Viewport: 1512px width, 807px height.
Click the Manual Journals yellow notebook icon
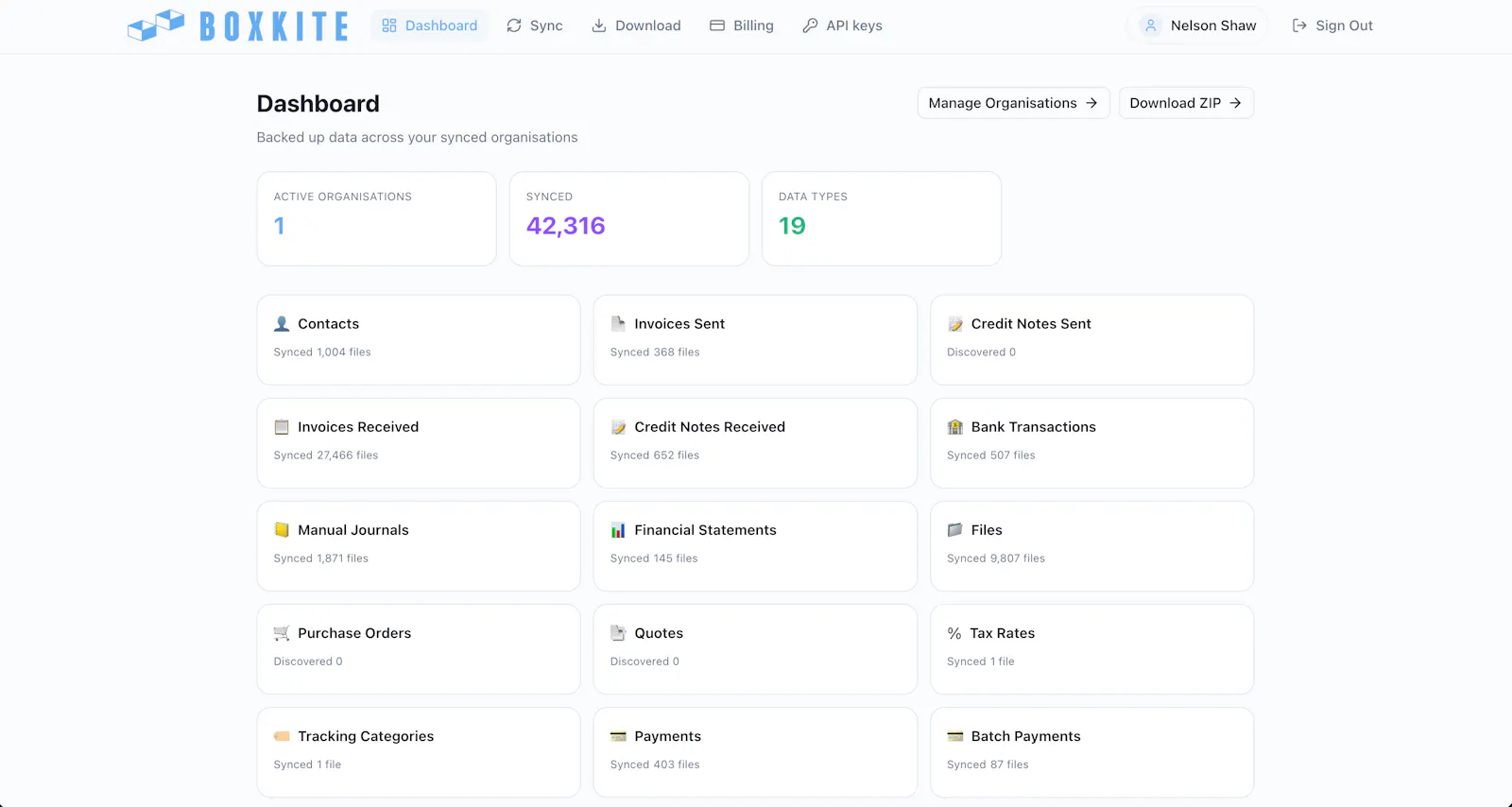pyautogui.click(x=282, y=530)
